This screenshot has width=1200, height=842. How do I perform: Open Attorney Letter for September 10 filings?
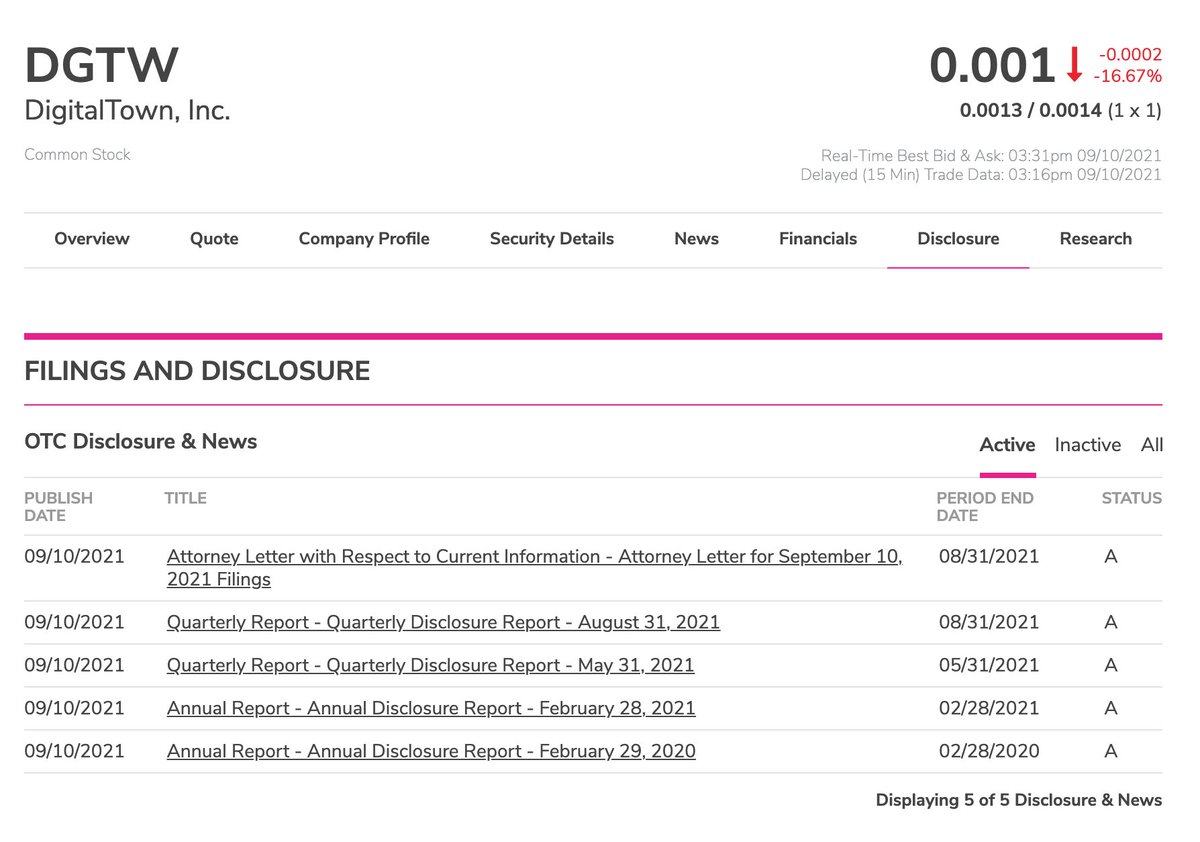coord(534,568)
